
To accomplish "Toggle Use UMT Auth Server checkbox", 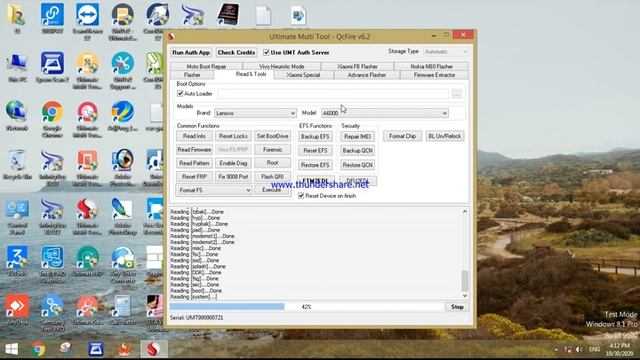I will (266, 52).
